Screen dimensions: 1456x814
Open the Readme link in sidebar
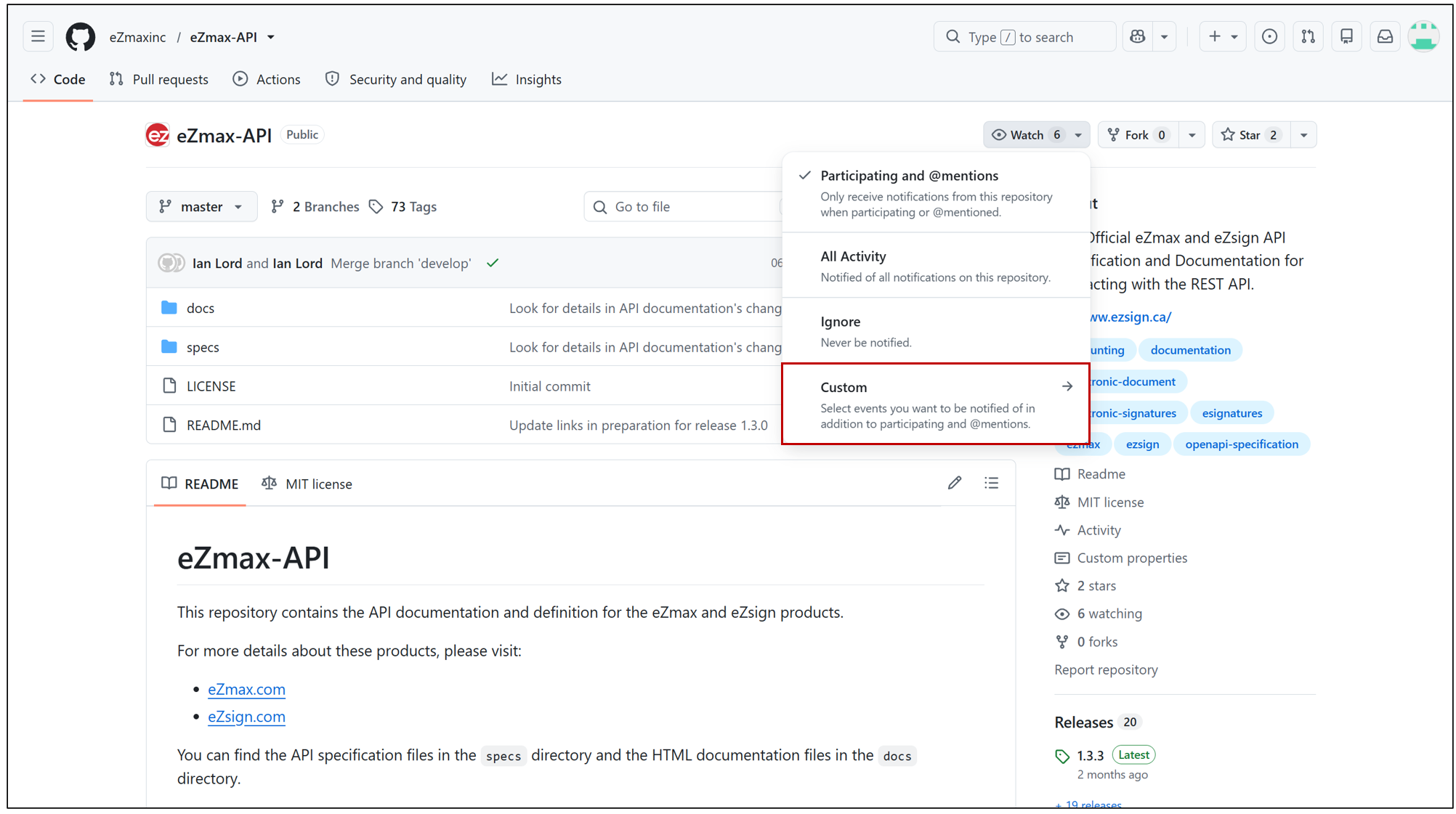pyautogui.click(x=1090, y=474)
